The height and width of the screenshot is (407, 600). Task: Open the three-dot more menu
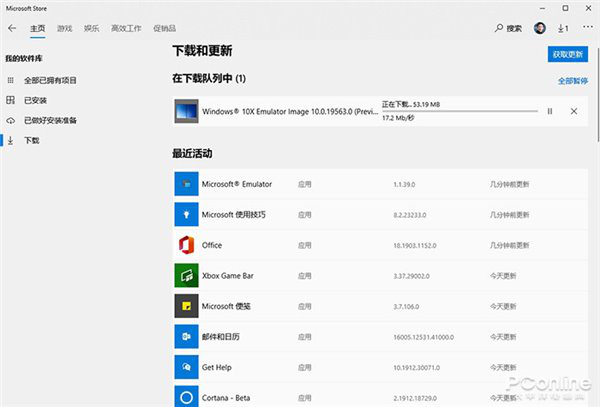(585, 29)
